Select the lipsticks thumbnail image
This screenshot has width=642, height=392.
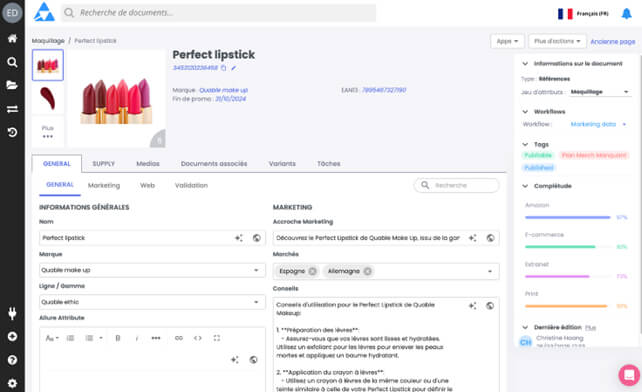[48, 65]
